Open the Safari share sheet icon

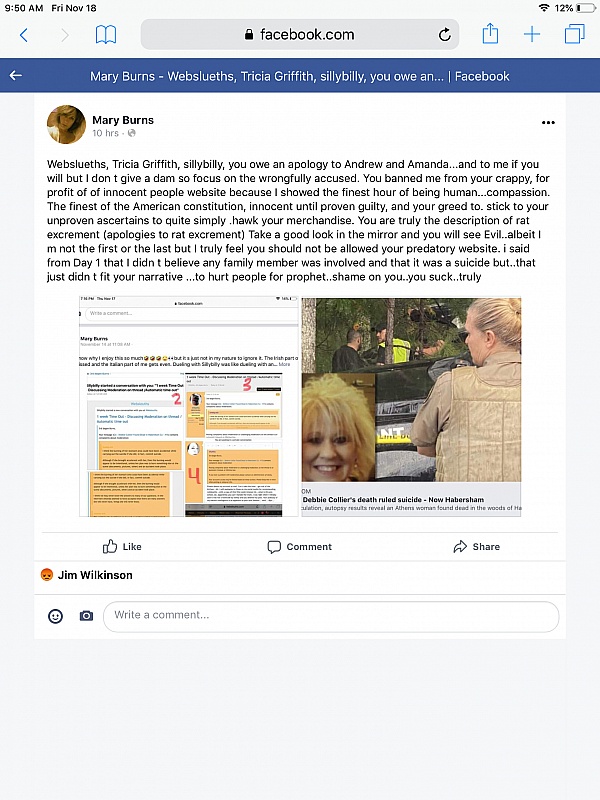coord(490,34)
